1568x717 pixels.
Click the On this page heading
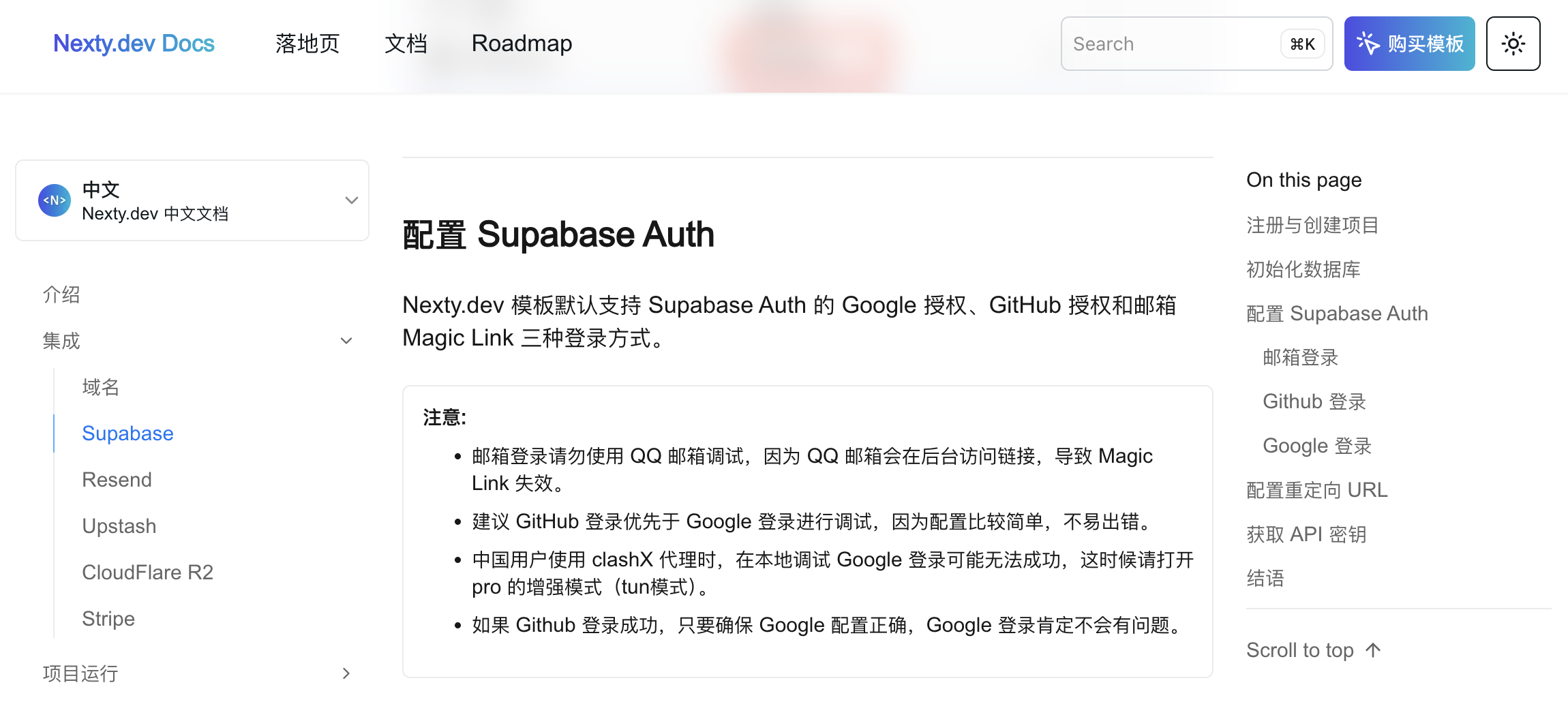tap(1303, 180)
